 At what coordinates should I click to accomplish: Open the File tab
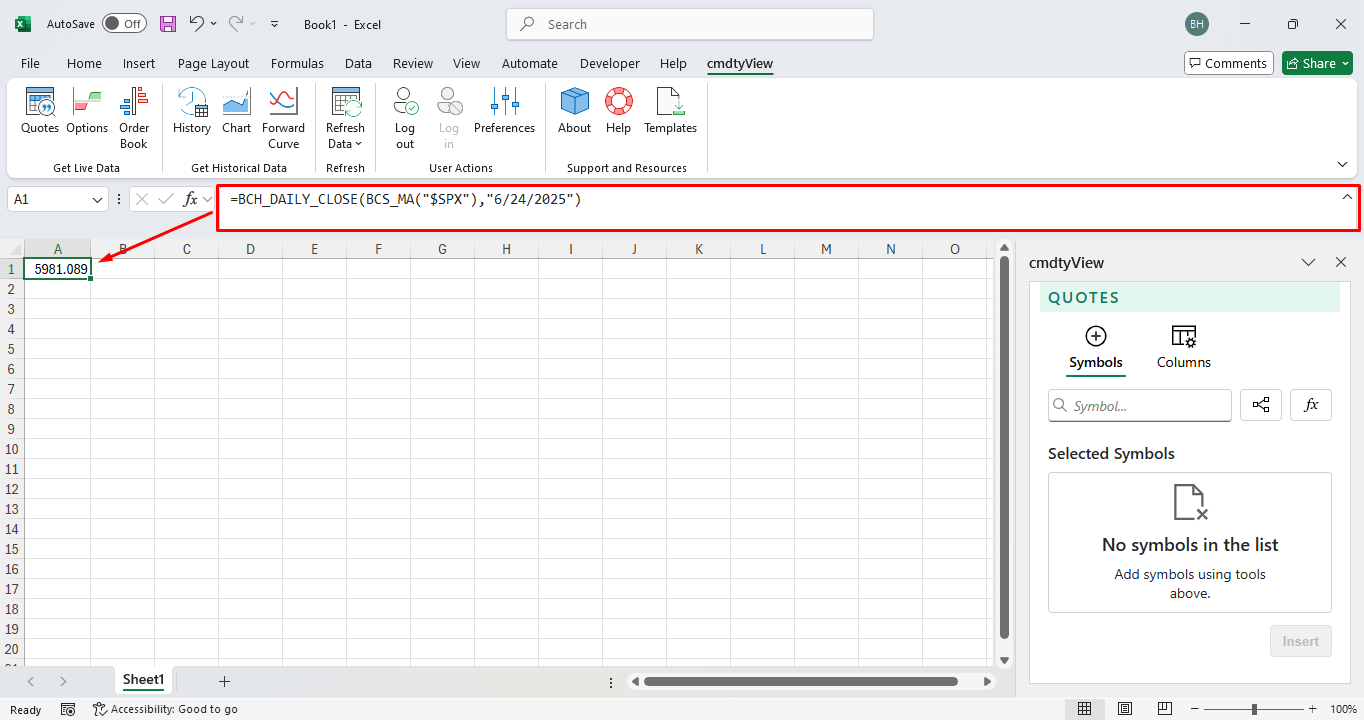point(30,63)
